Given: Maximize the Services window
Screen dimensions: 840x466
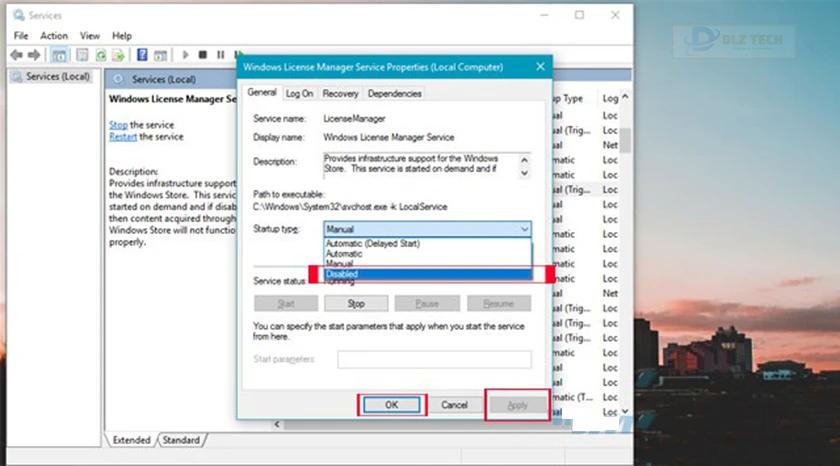Looking at the screenshot, I should coord(579,15).
